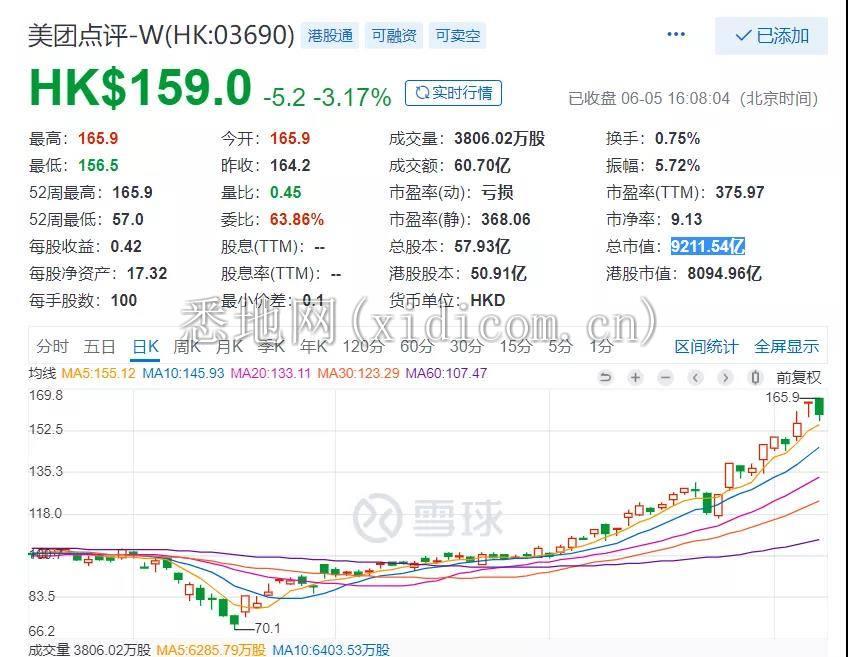Click the 每手股数 value 100
This screenshot has width=848, height=657.
tap(124, 301)
